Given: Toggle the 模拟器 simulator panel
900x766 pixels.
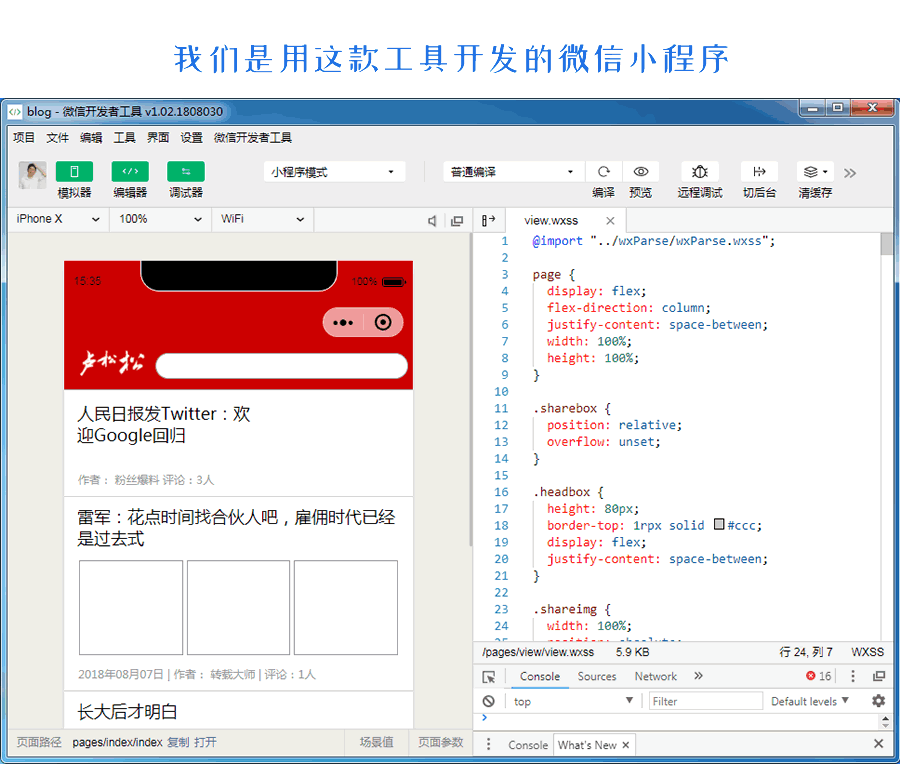Looking at the screenshot, I should [x=74, y=171].
